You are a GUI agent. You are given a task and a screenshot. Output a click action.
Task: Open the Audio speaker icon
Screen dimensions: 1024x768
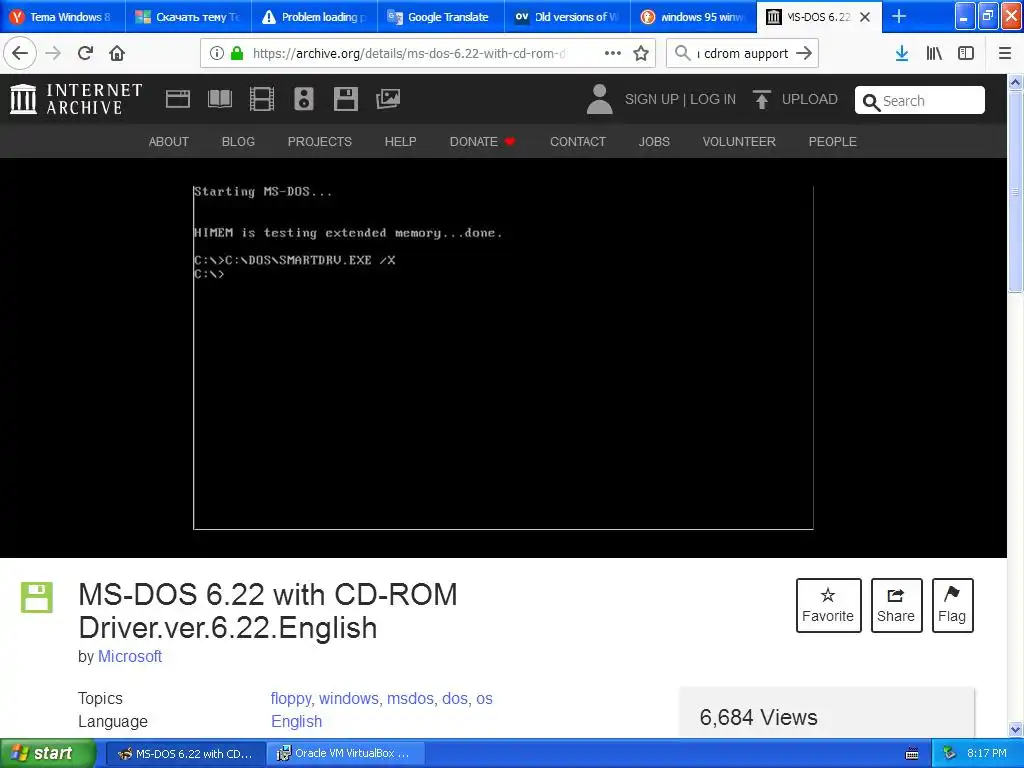[304, 99]
